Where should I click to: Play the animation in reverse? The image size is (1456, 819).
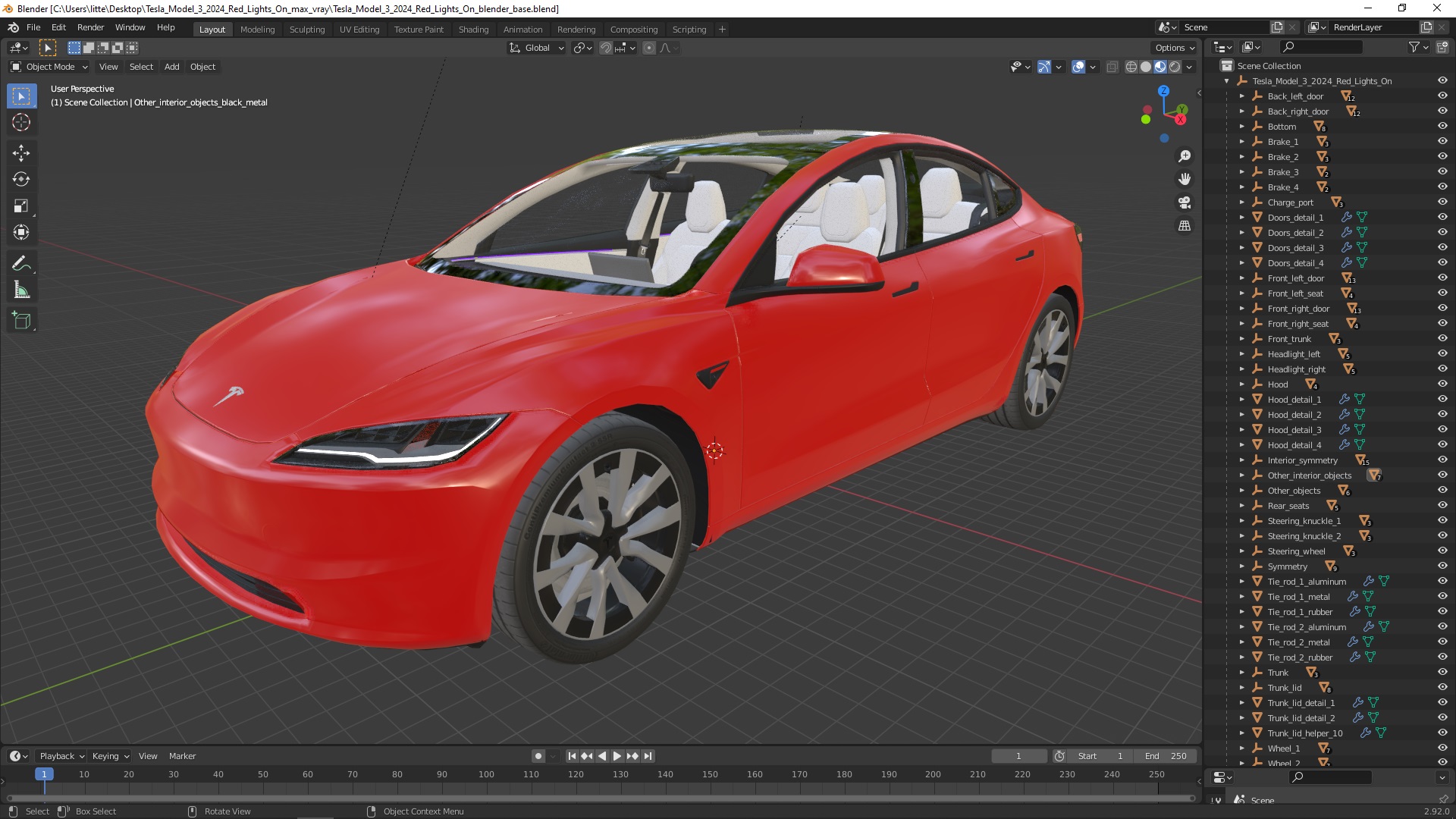[x=602, y=756]
